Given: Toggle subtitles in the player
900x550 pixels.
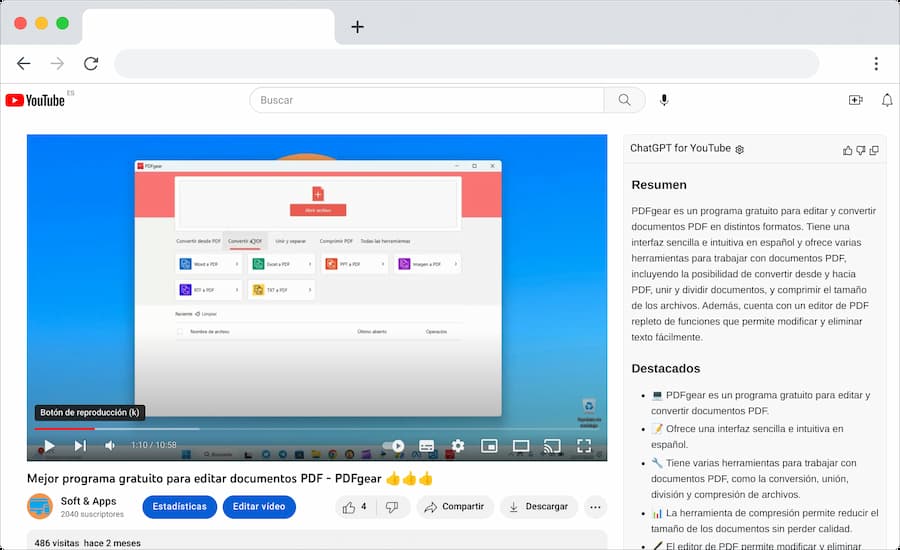Looking at the screenshot, I should pos(426,446).
